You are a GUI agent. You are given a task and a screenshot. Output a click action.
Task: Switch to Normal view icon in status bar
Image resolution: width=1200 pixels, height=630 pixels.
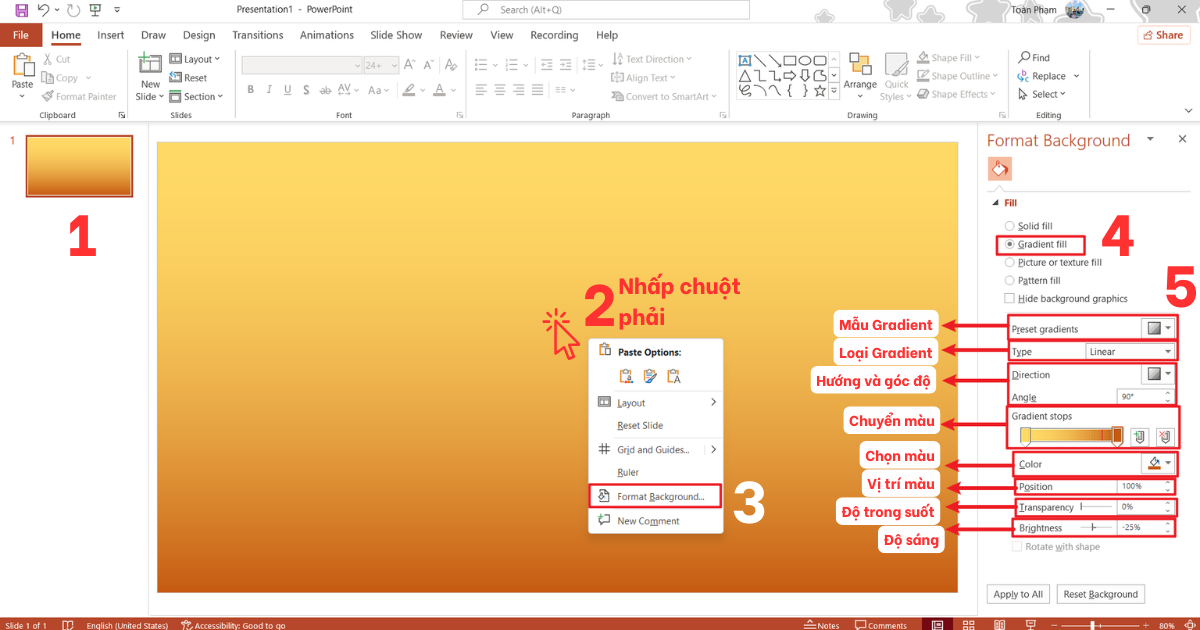click(x=937, y=625)
